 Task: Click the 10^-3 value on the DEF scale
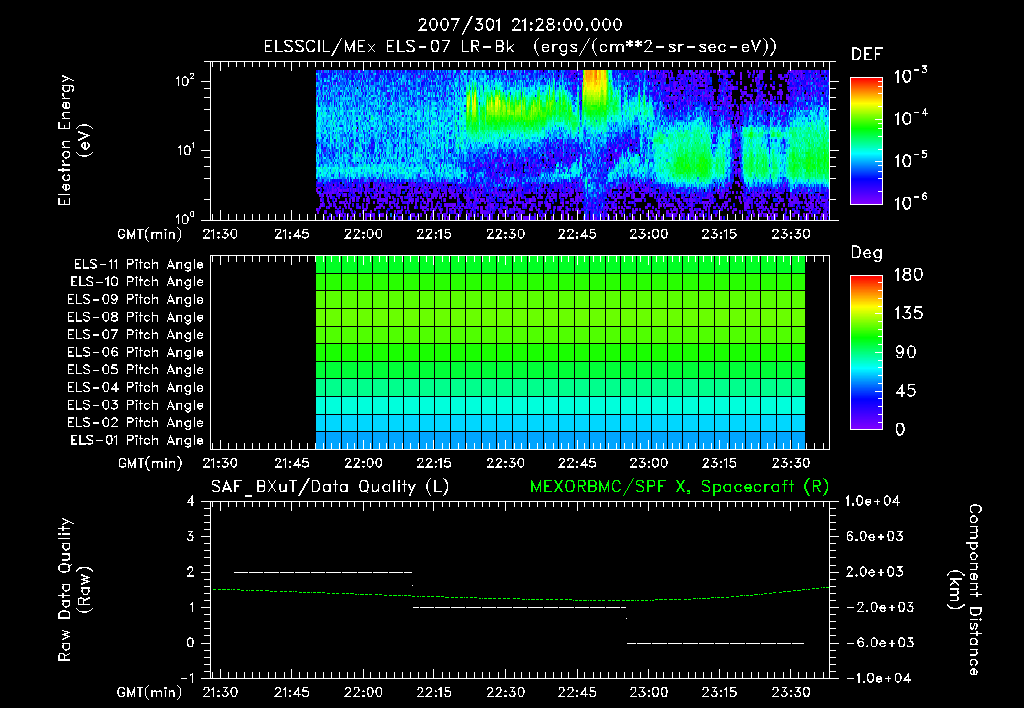coord(910,75)
